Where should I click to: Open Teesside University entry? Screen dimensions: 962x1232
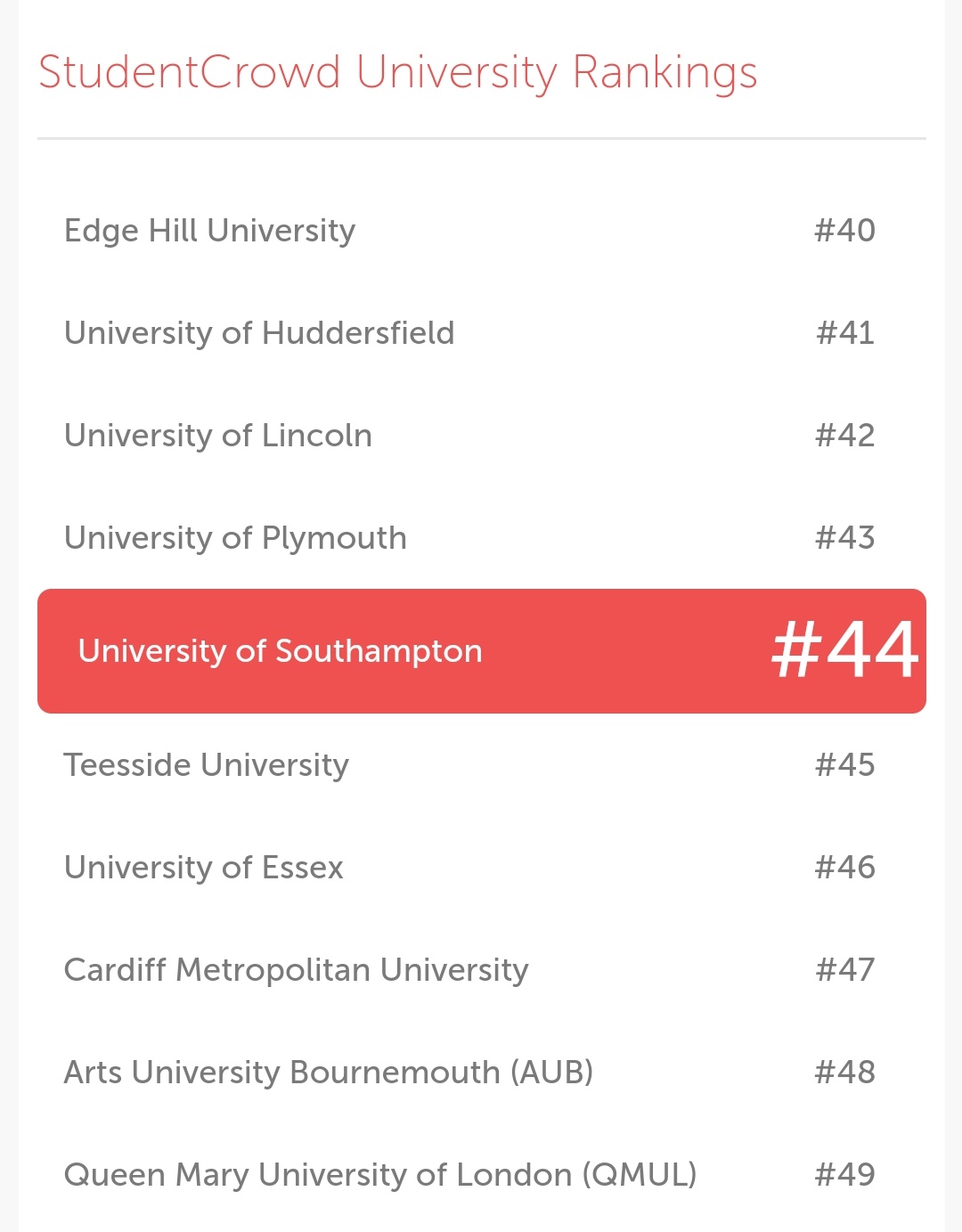coord(481,765)
